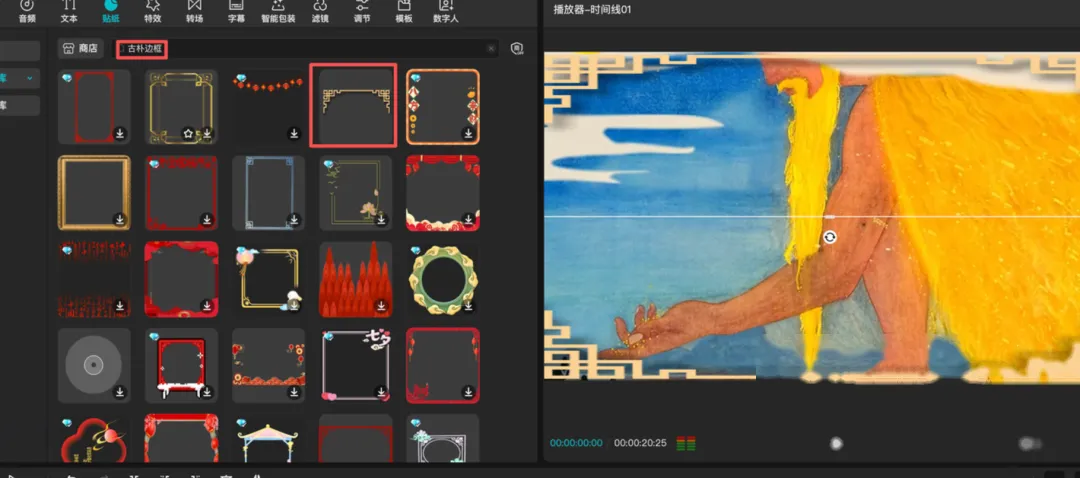Click the 播放器-时间线01 player title

pyautogui.click(x=592, y=10)
